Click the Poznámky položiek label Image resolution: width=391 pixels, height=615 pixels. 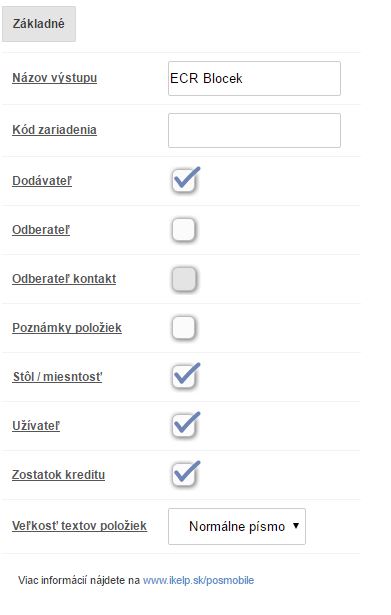click(67, 328)
